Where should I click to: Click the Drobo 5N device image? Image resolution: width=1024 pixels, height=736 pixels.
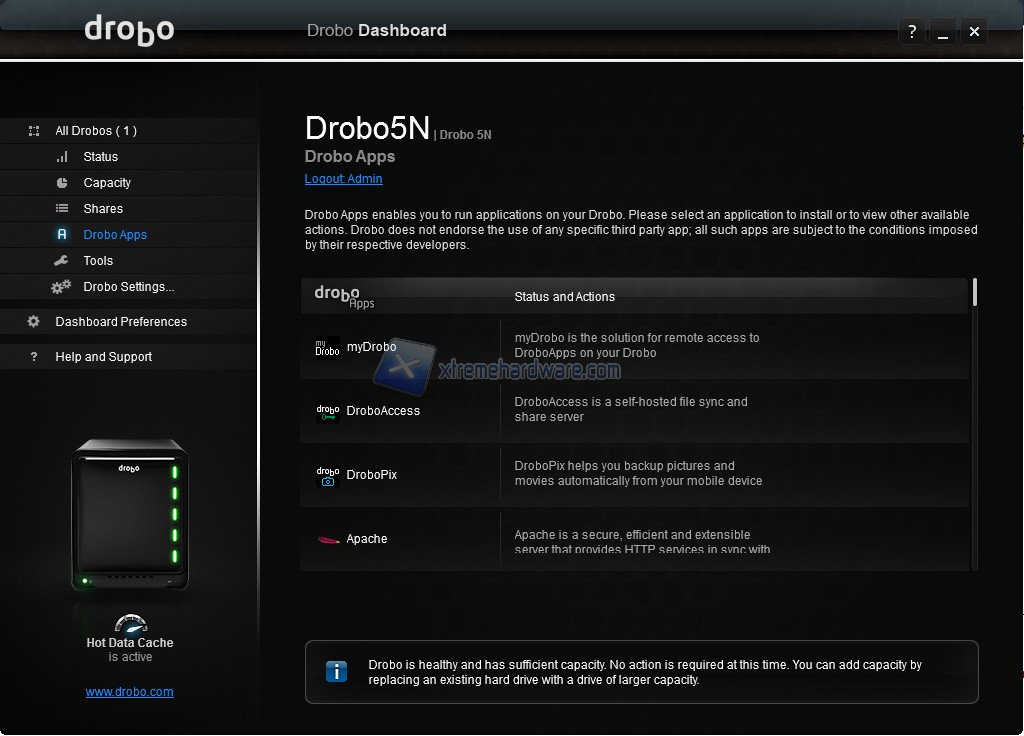[x=129, y=515]
